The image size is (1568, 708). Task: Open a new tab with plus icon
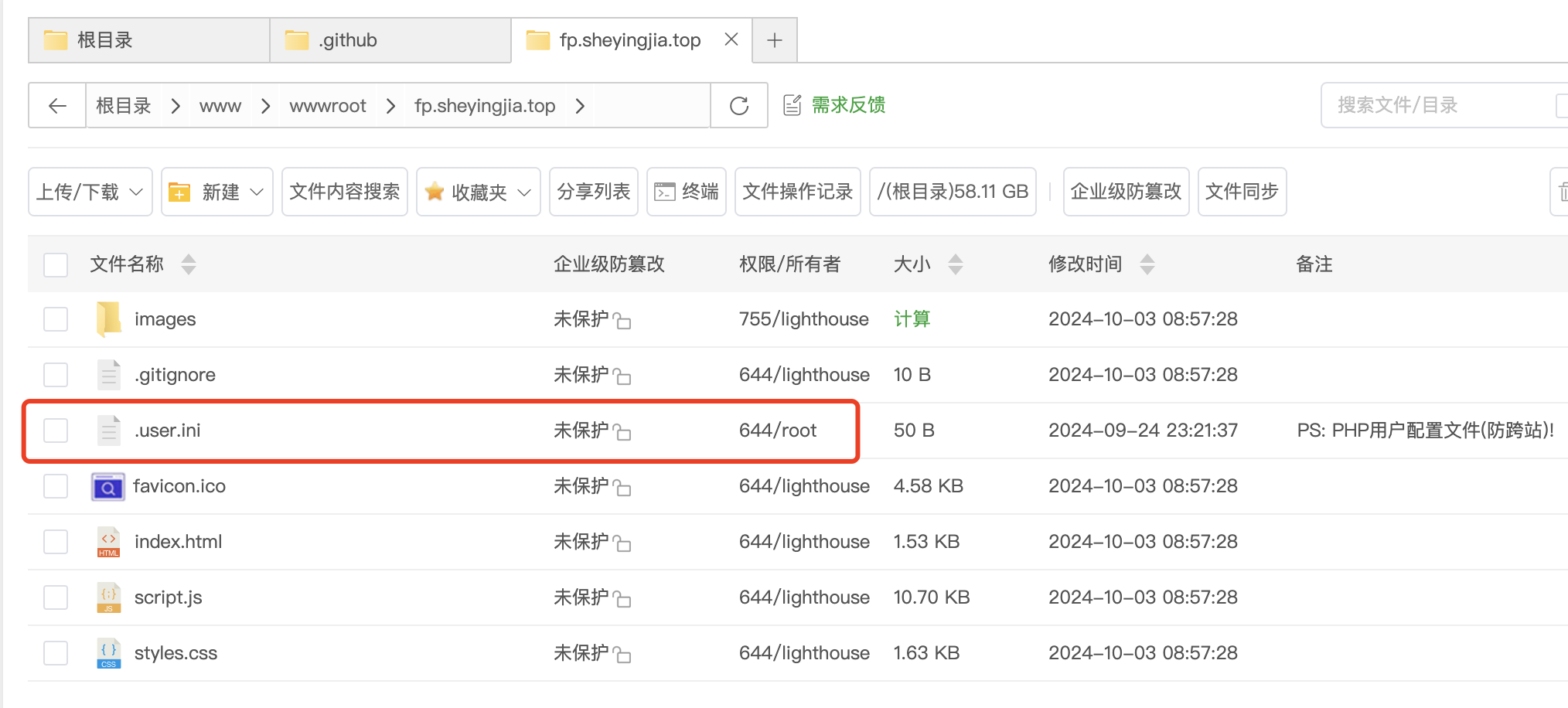pyautogui.click(x=775, y=40)
